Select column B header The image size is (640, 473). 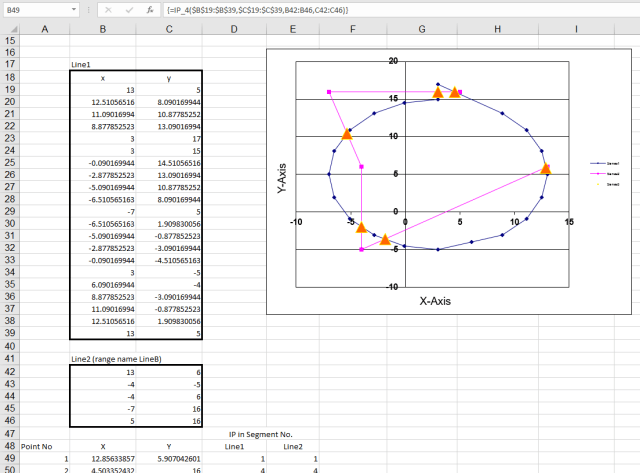coord(103,27)
